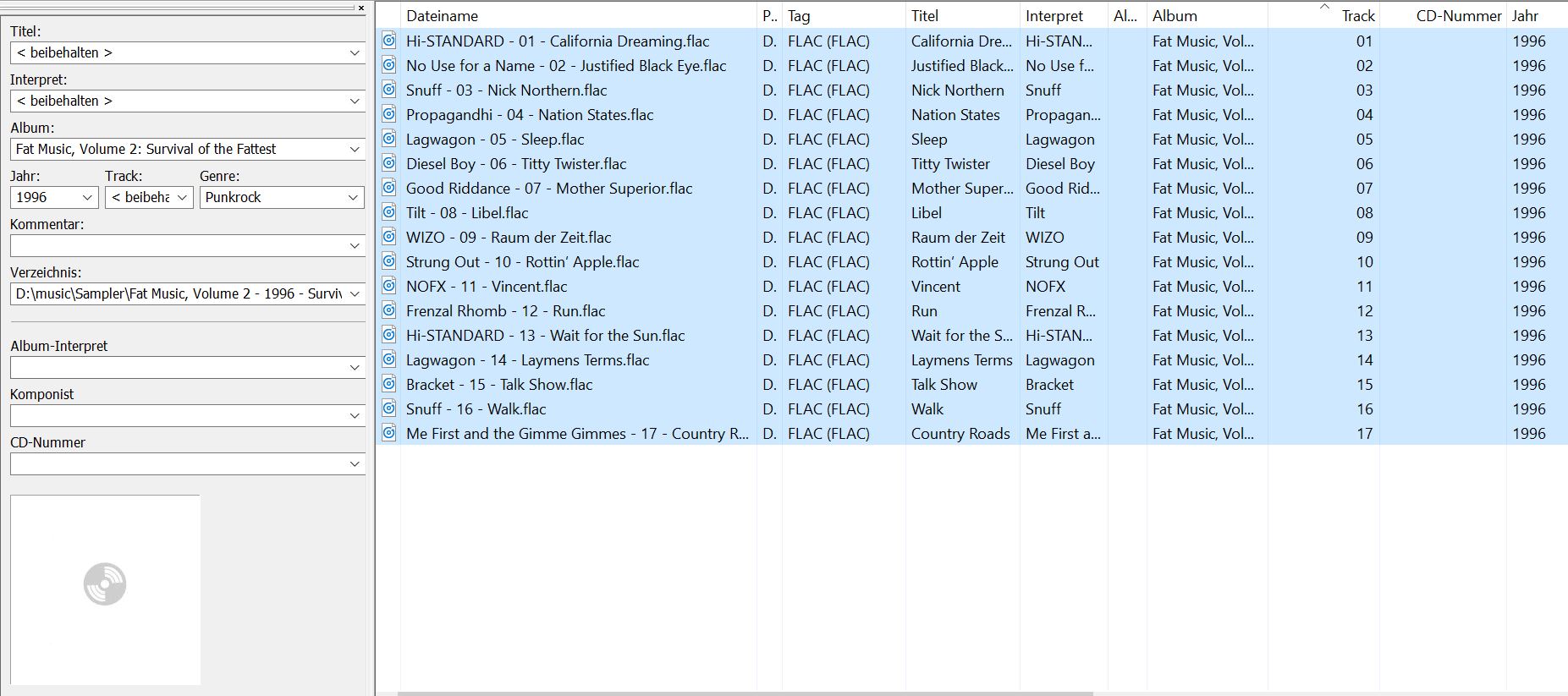The image size is (1568, 696).
Task: Open the Jahr dropdown showing 1996
Action: (x=87, y=197)
